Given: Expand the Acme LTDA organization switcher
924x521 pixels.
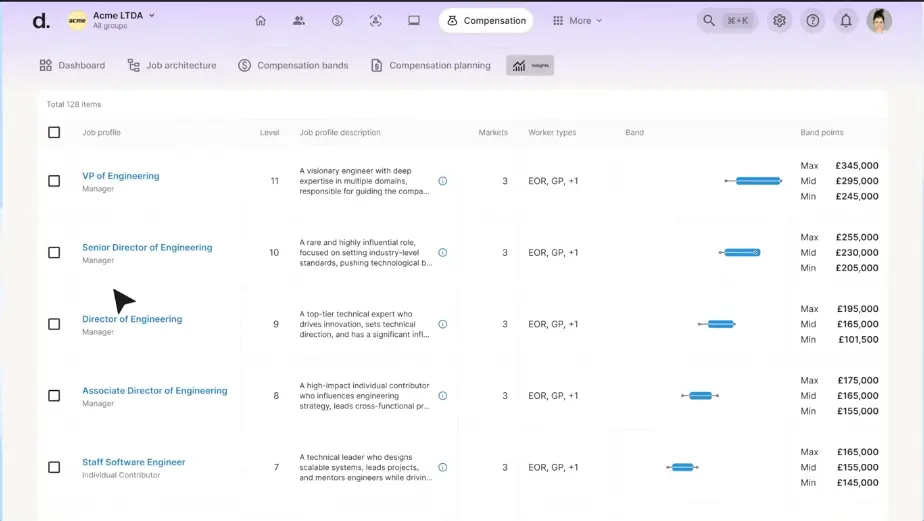Looking at the screenshot, I should [112, 20].
